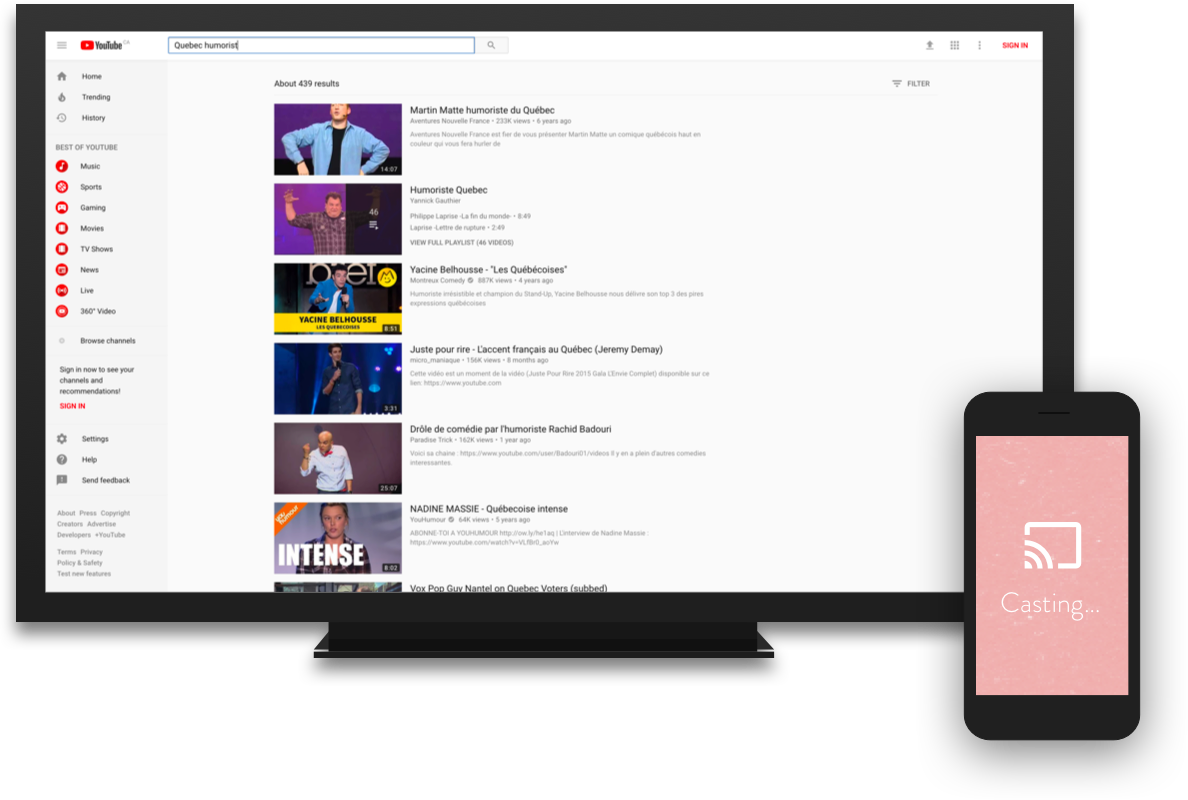Open the Trending menu item
This screenshot has width=1188, height=800.
(x=96, y=97)
